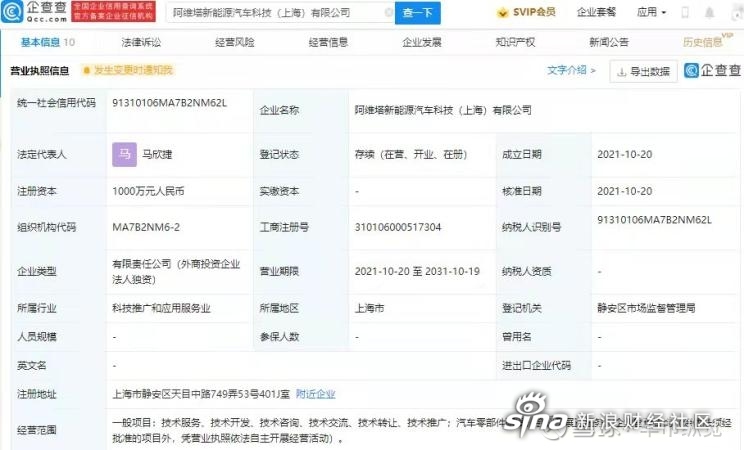This screenshot has width=744, height=450.
Task: Select 核准日期 value 2021-10-20
Action: (624, 191)
